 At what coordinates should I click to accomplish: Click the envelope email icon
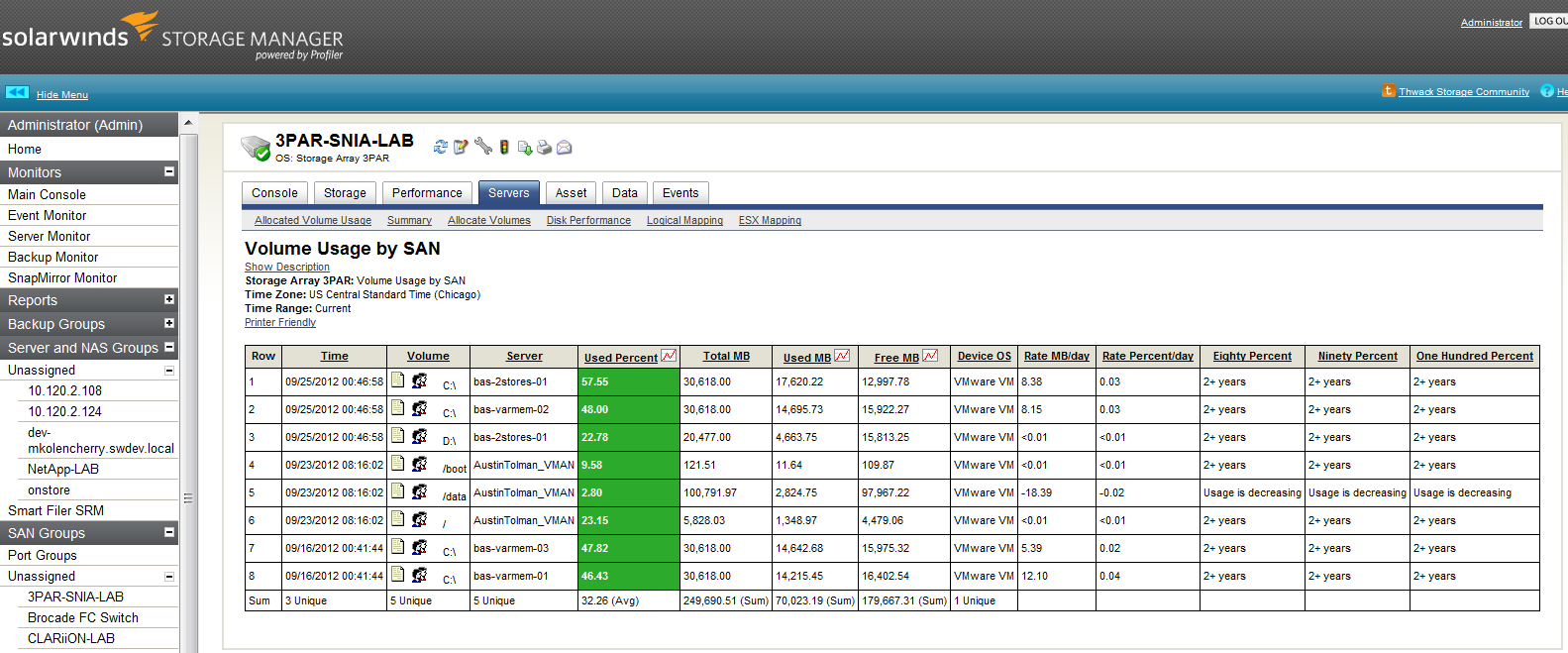(x=565, y=148)
